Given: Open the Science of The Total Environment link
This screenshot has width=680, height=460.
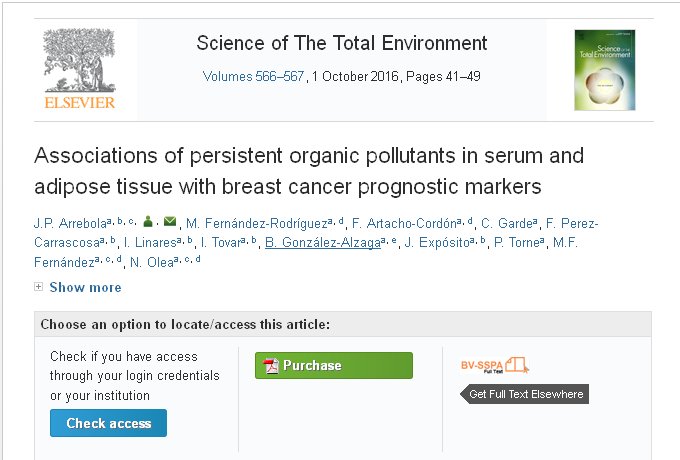Looking at the screenshot, I should click(x=341, y=43).
